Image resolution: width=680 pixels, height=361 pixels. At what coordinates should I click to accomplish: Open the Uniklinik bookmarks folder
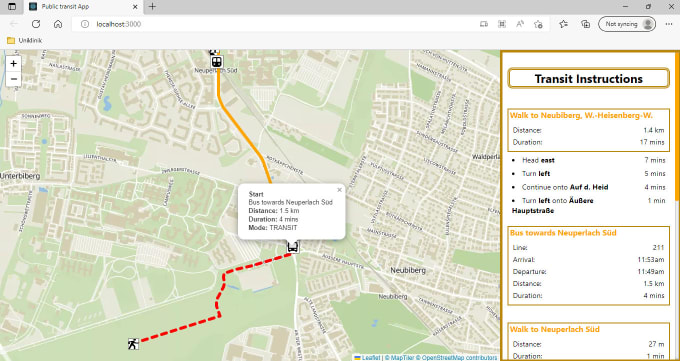[25, 40]
